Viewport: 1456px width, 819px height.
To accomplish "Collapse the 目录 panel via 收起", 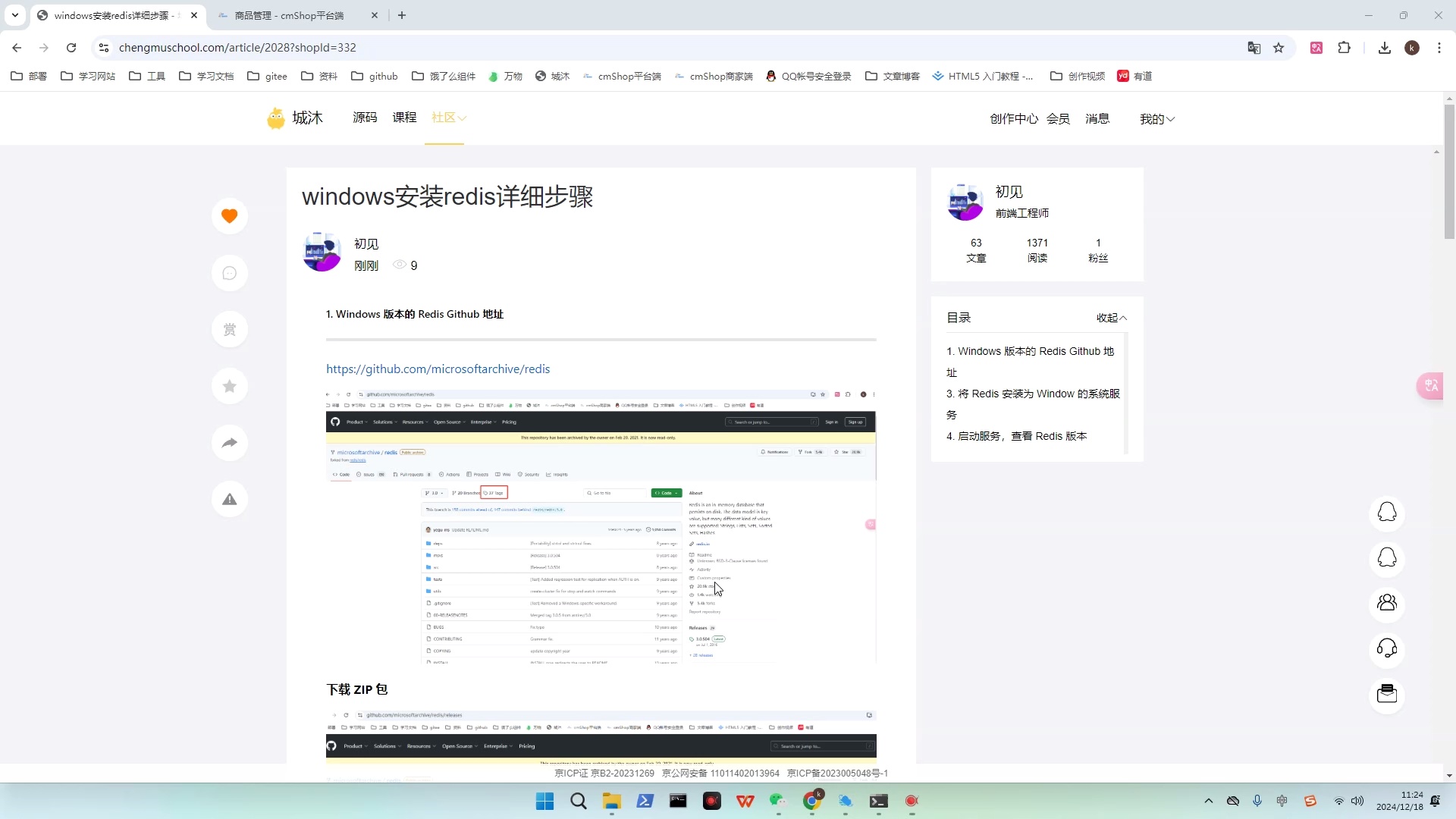I will click(x=1109, y=318).
